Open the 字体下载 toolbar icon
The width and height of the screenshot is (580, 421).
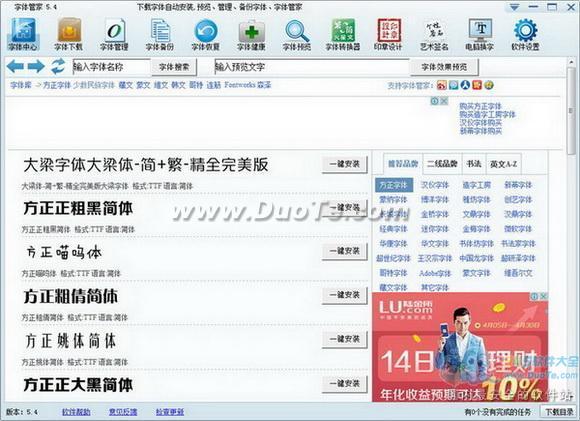pyautogui.click(x=69, y=34)
